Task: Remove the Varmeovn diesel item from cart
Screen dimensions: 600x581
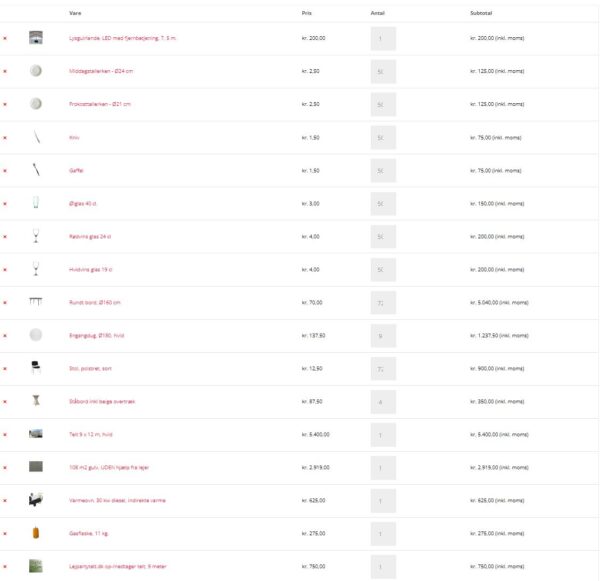Action: [x=5, y=501]
